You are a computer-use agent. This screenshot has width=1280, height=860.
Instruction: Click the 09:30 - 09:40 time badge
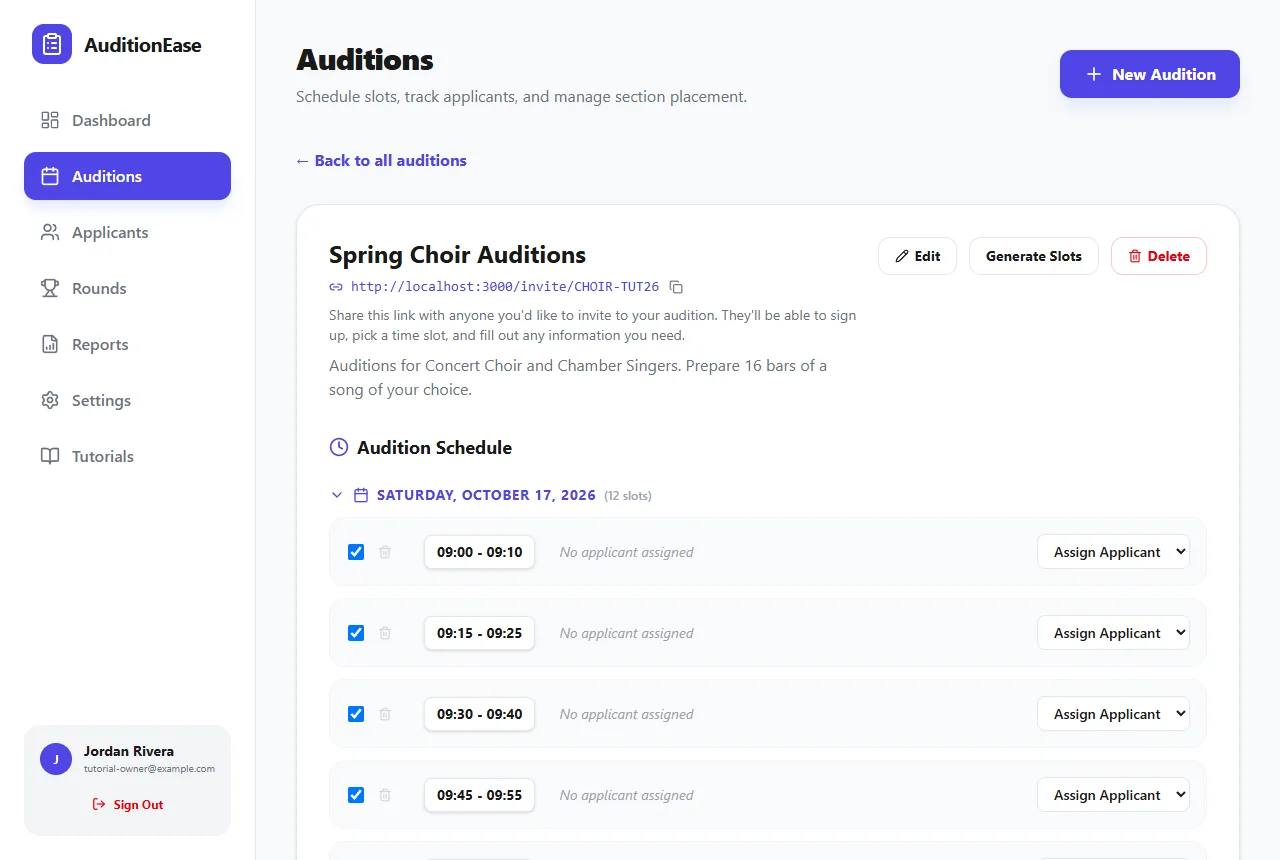(x=479, y=714)
